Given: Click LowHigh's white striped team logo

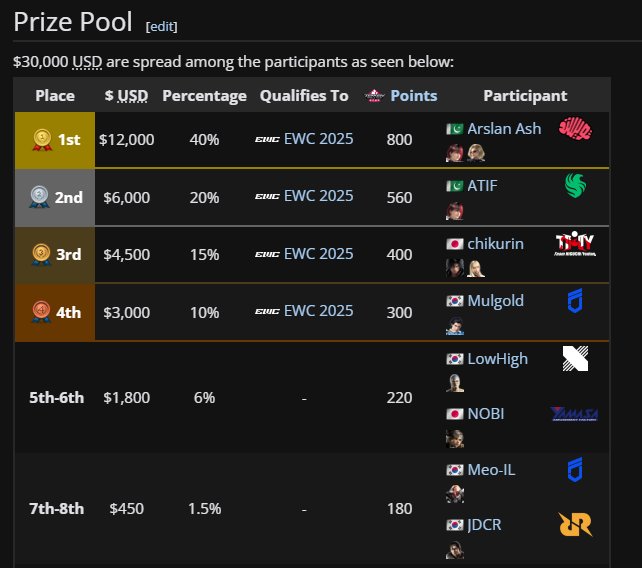Looking at the screenshot, I should point(575,358).
